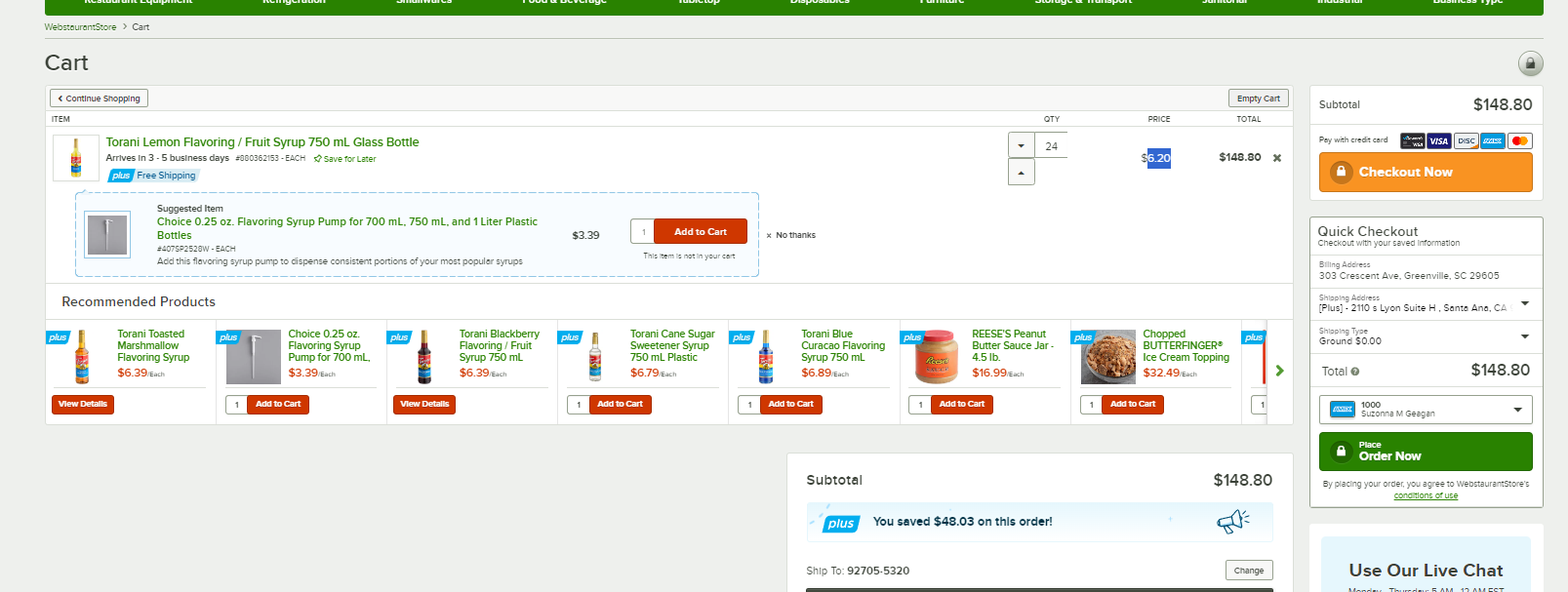This screenshot has width=1568, height=592.
Task: Open Chopped BUTTERFINGER Ice Cream Topping link
Action: pos(1186,345)
